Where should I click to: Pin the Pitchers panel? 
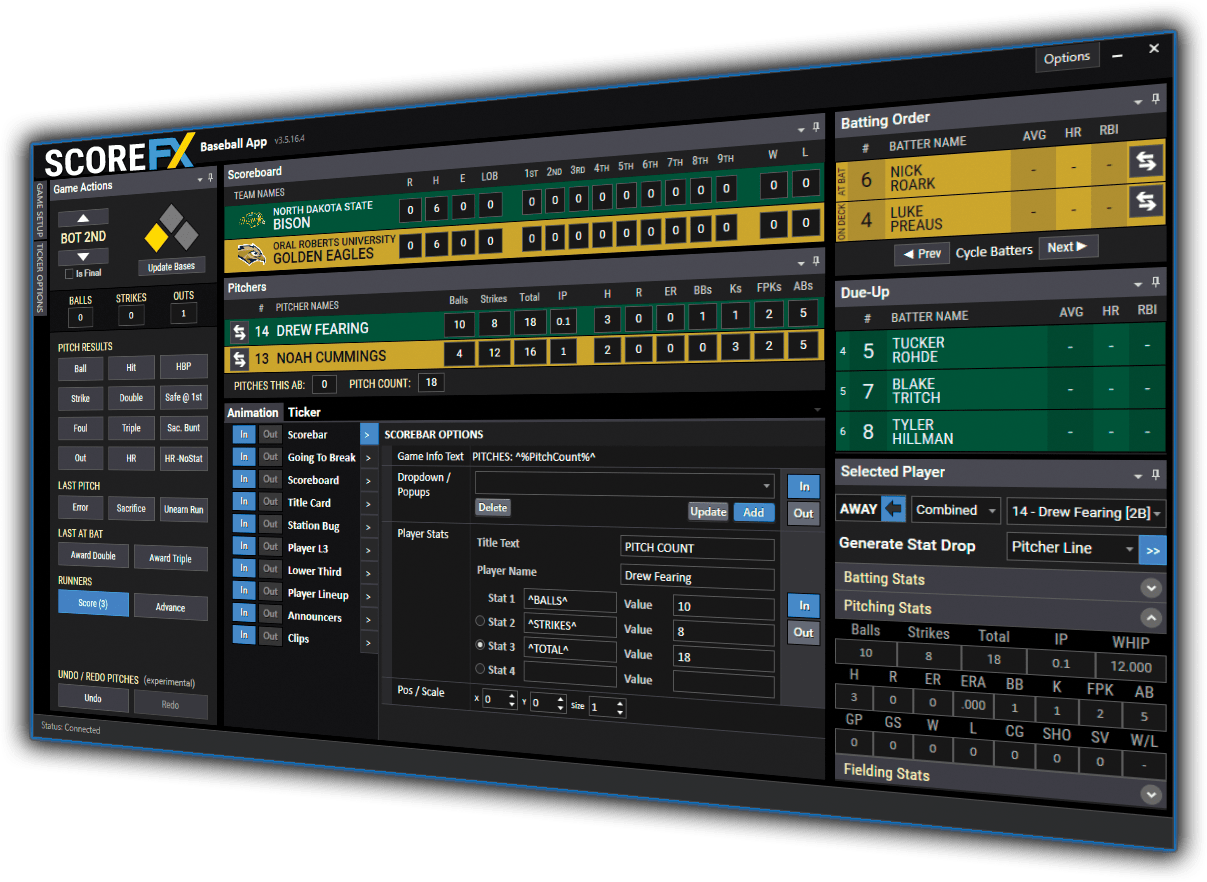[816, 261]
